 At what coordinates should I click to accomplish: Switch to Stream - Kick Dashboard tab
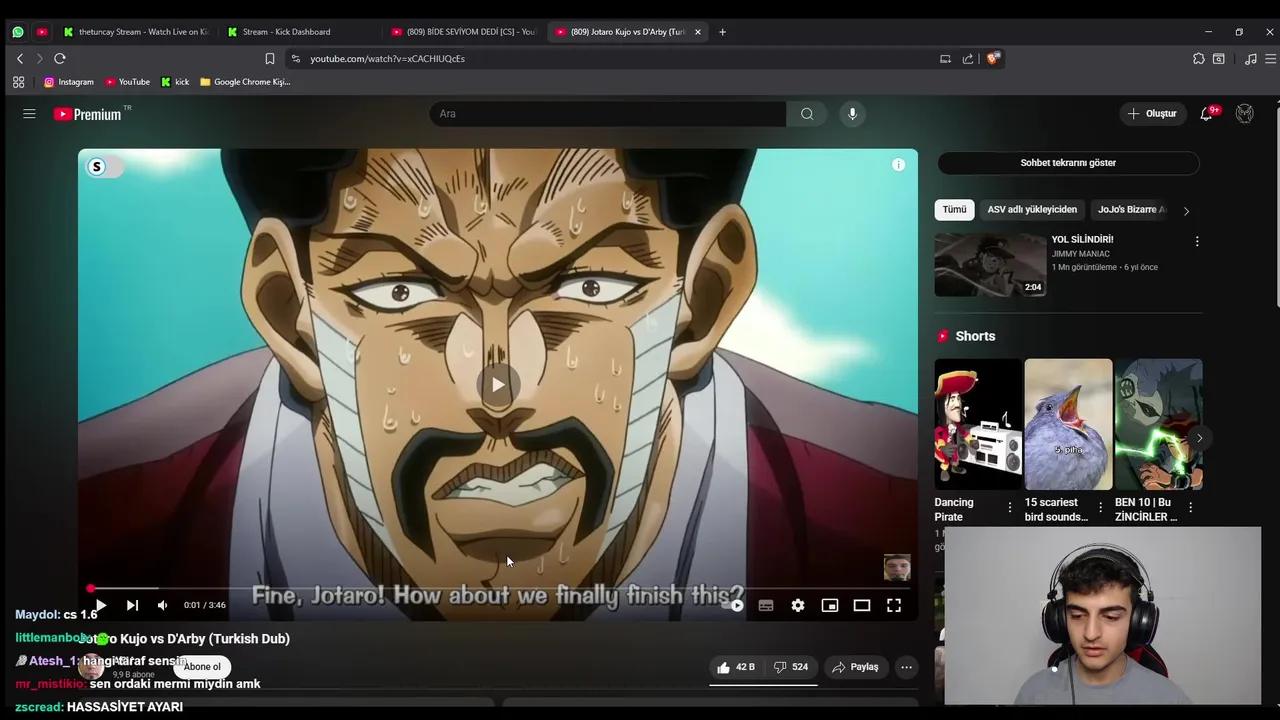(x=296, y=32)
